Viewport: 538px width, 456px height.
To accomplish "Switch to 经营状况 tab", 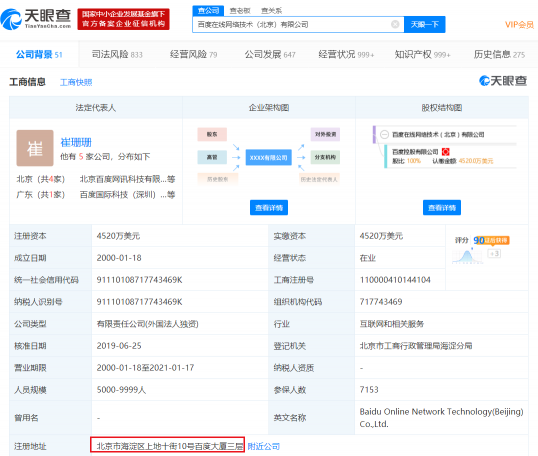I will pos(346,54).
